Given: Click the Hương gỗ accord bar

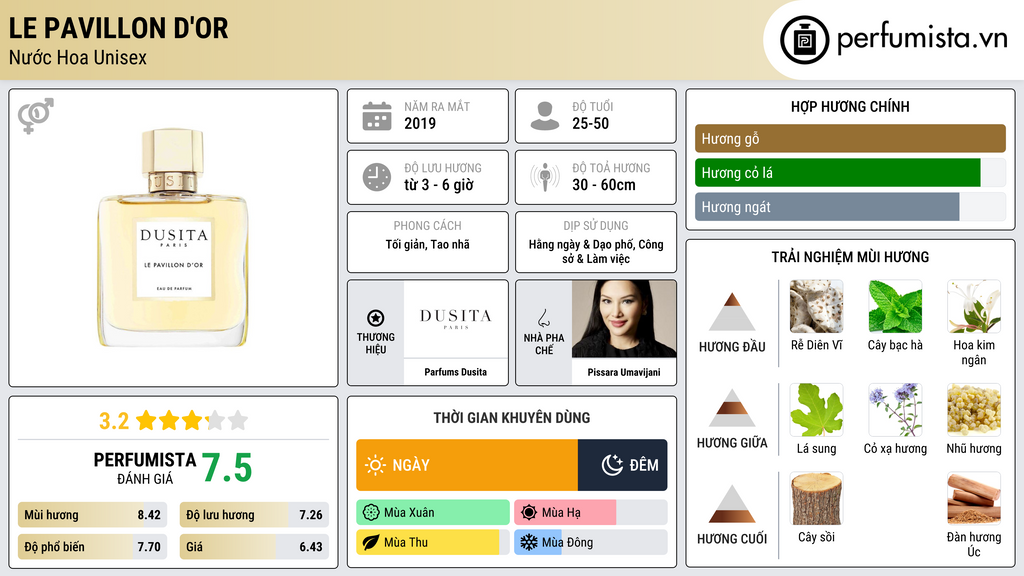Looking at the screenshot, I should (850, 138).
